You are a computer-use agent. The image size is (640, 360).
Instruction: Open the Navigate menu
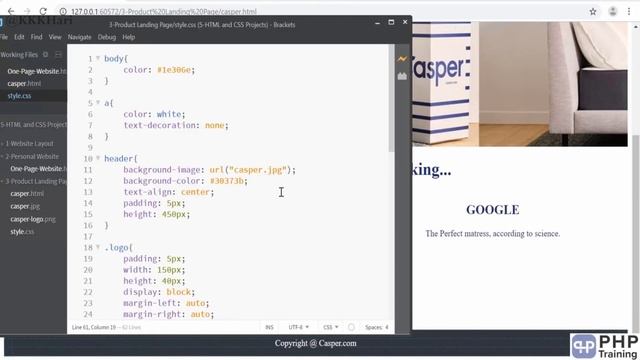(80, 37)
